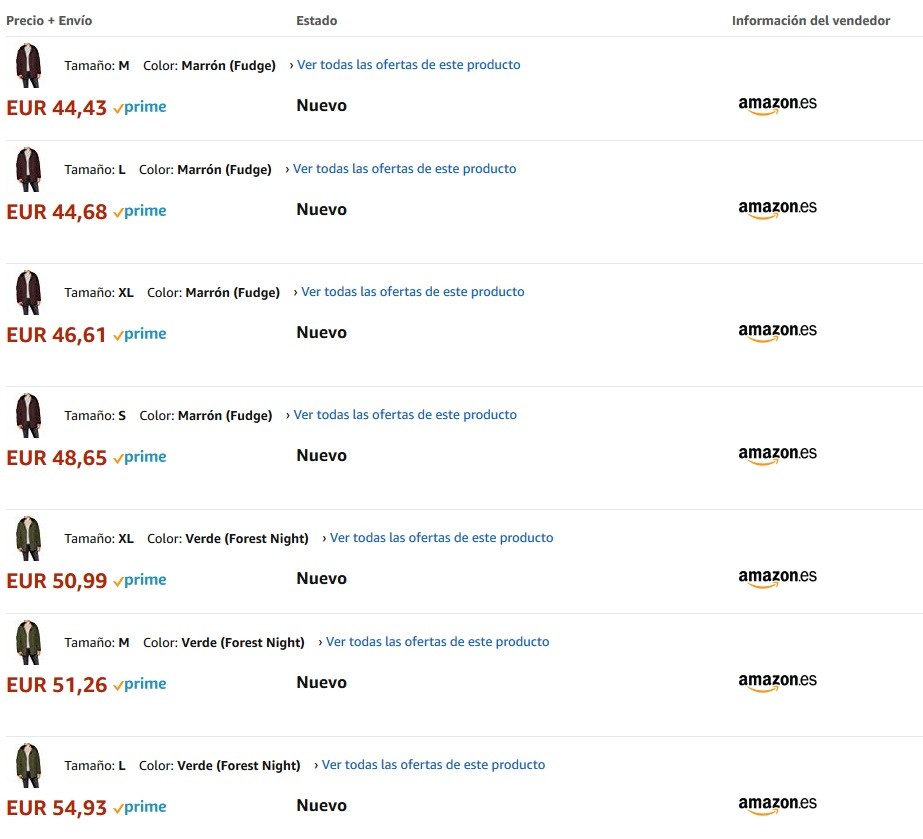Click the brown jacket thumbnail for size S
Viewport: 923px width, 839px height.
(28, 415)
